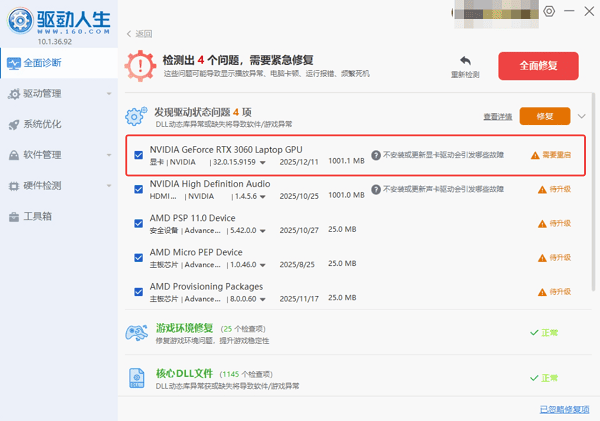Click 需要重启 warning status

coord(551,155)
